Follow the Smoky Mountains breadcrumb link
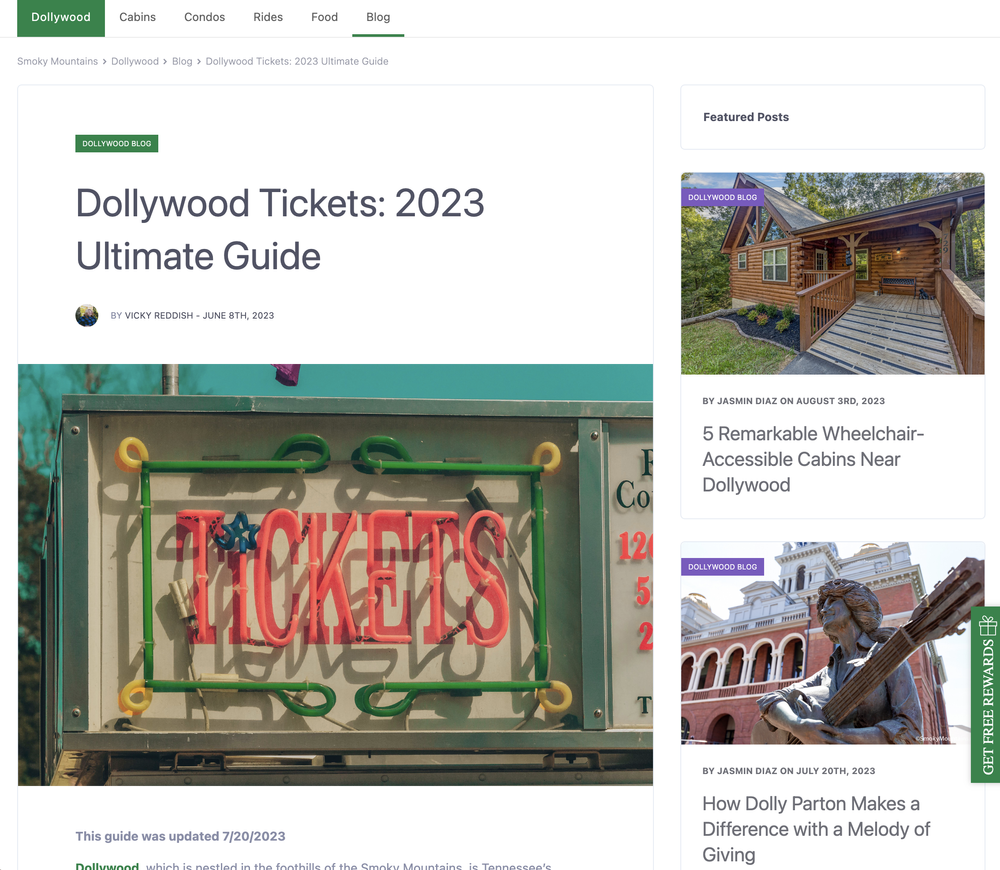This screenshot has width=1000, height=870. 57,61
